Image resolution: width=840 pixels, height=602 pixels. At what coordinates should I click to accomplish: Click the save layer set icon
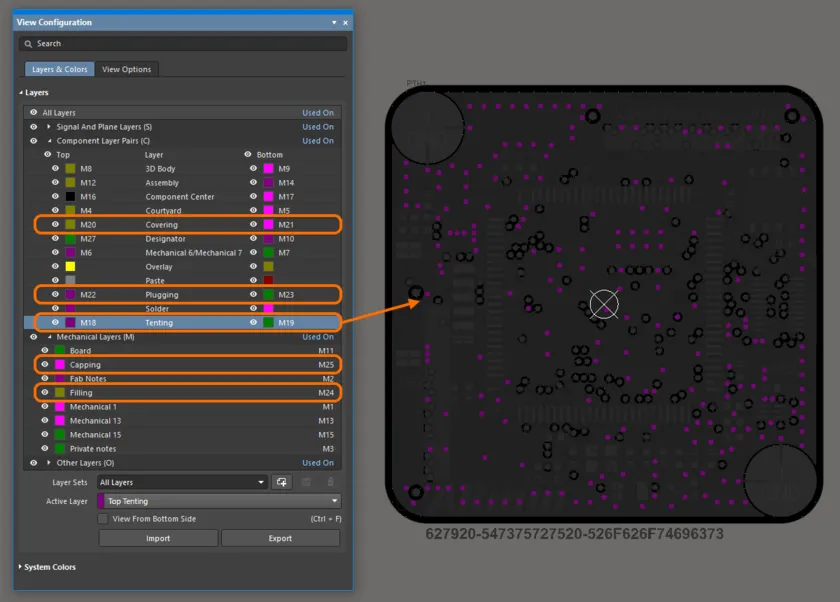[308, 482]
